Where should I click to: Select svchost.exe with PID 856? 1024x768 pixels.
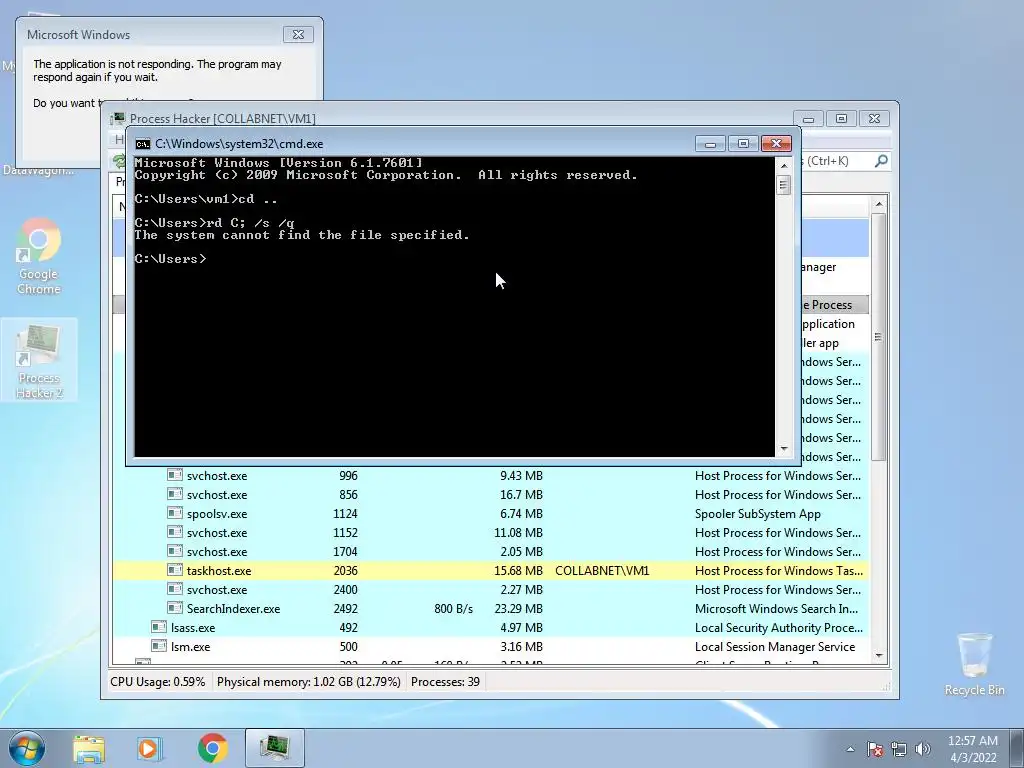pyautogui.click(x=491, y=494)
